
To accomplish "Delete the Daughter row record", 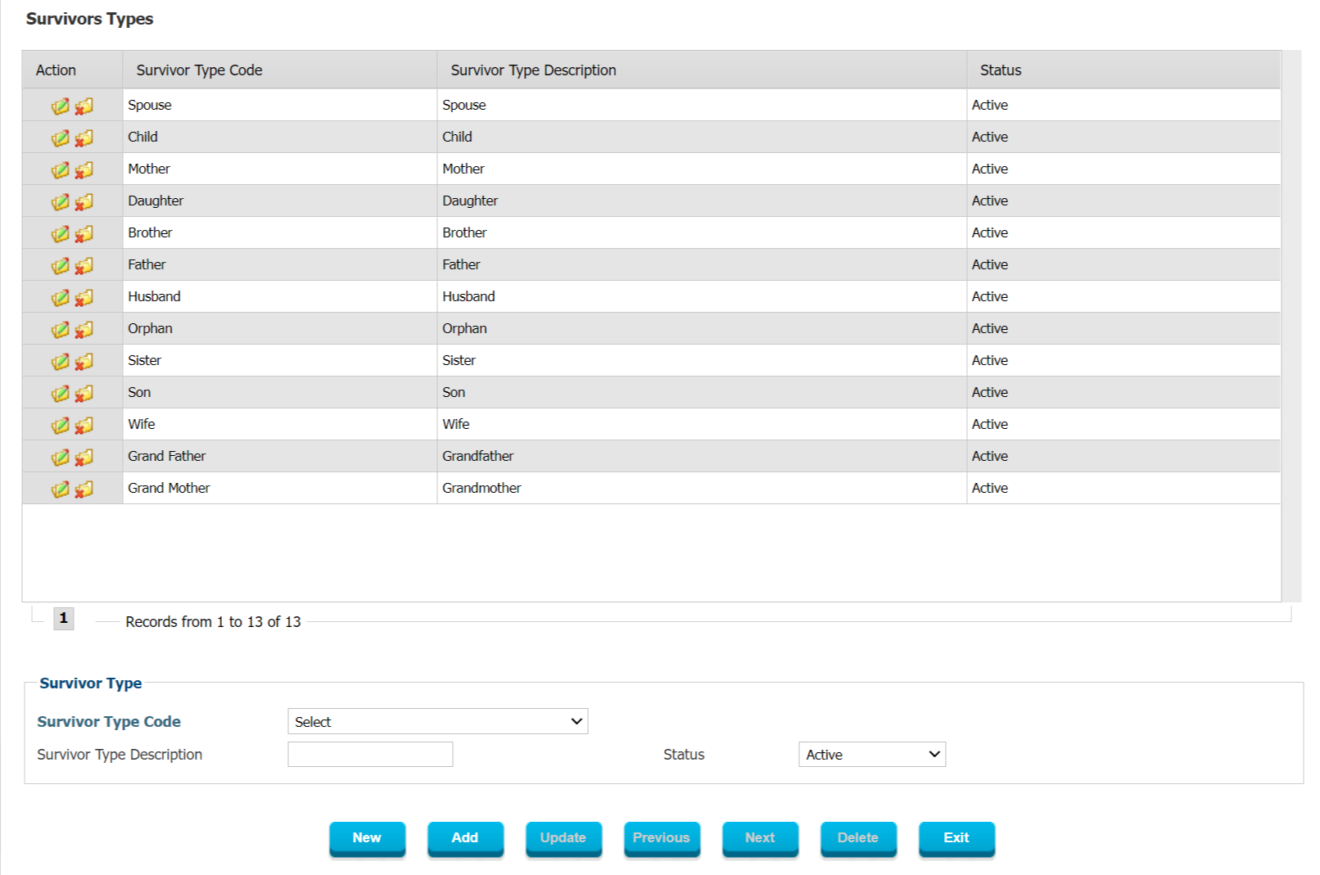I will click(x=84, y=202).
